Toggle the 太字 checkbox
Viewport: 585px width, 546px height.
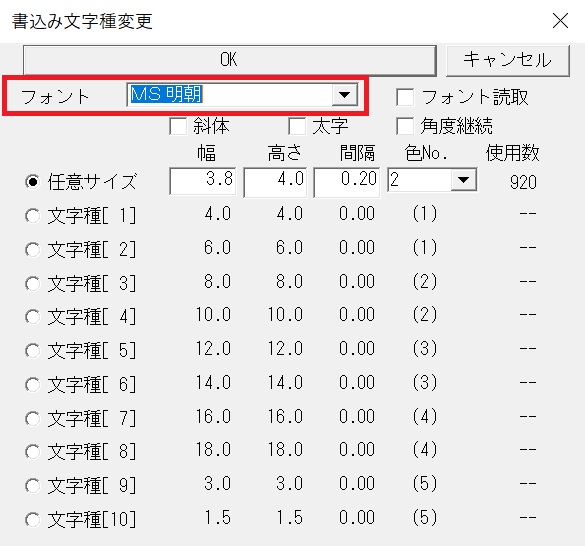[297, 126]
